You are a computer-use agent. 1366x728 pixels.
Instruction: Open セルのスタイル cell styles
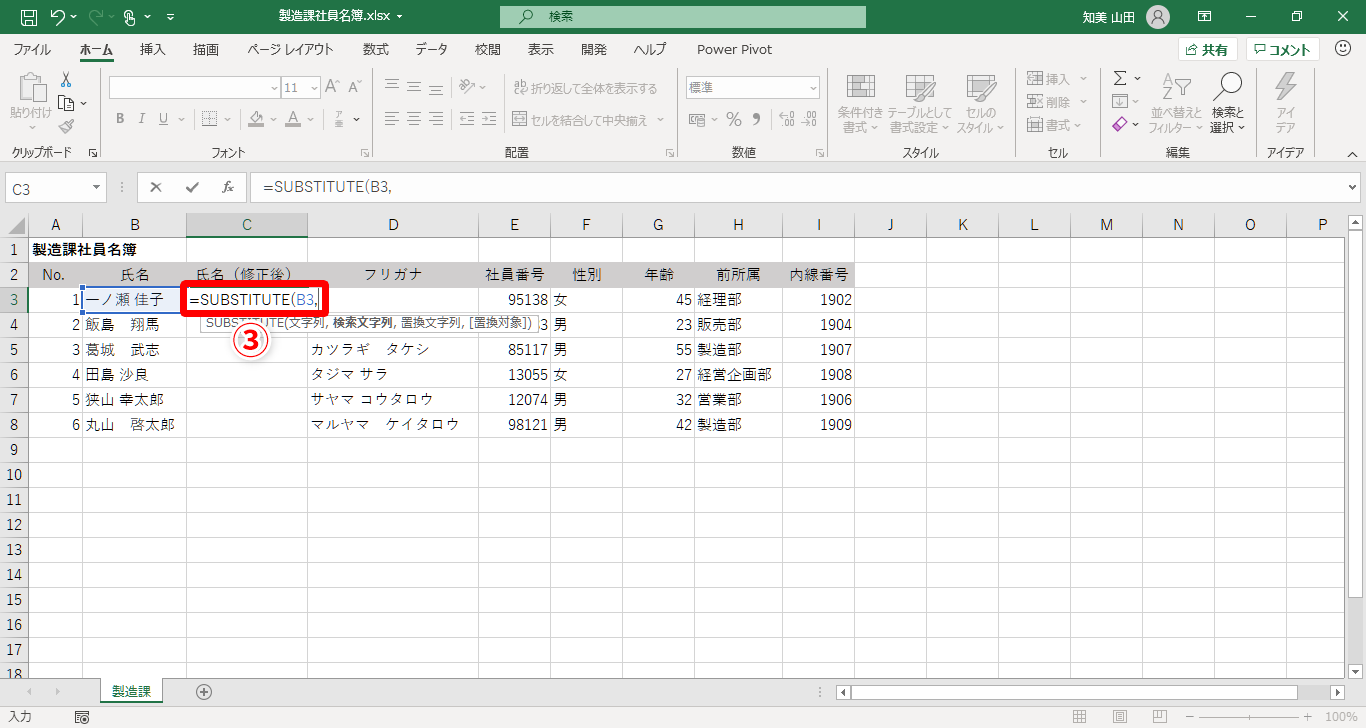(979, 103)
